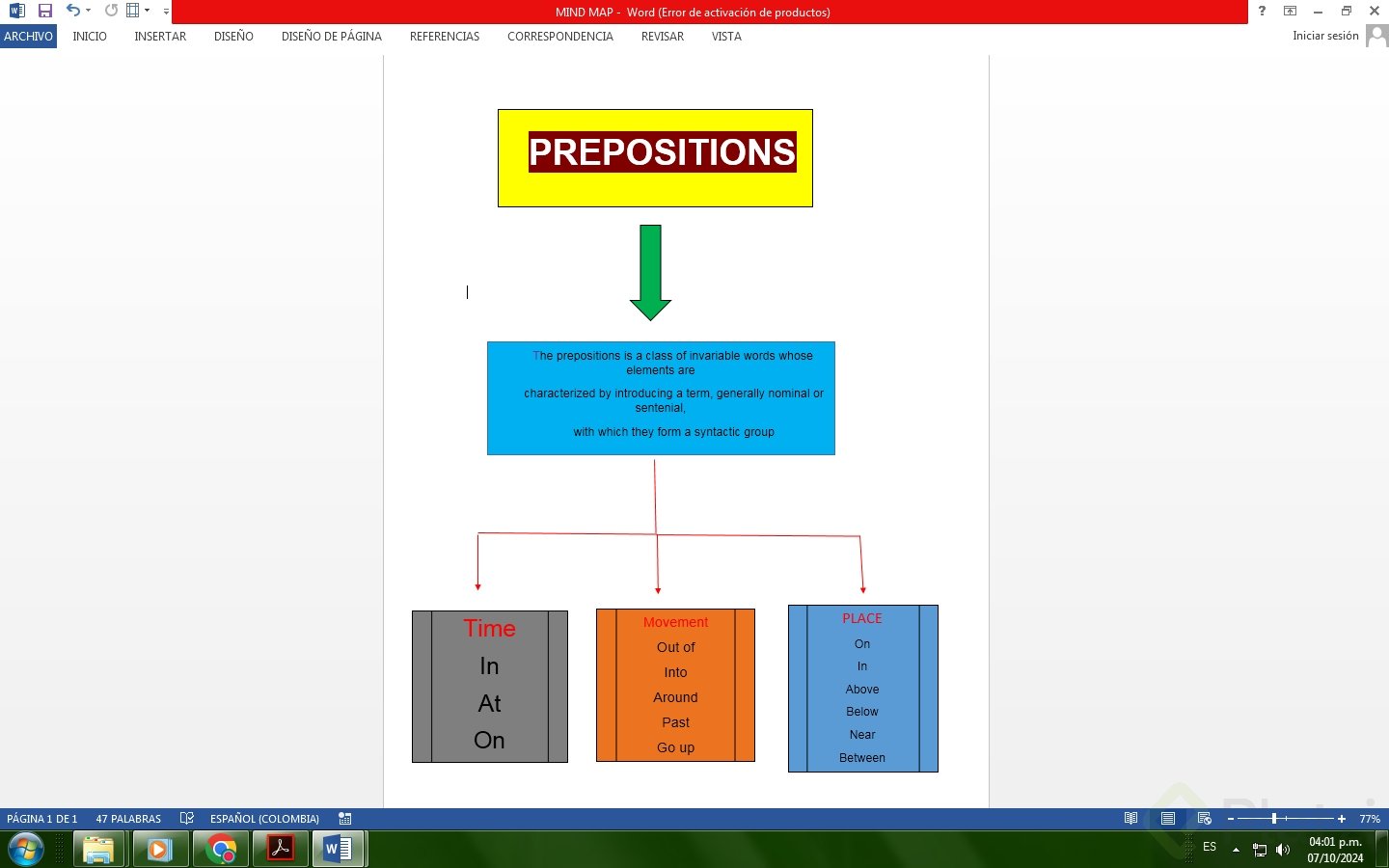Click the table icon in quick access toolbar
The image size is (1389, 868).
coord(133,11)
